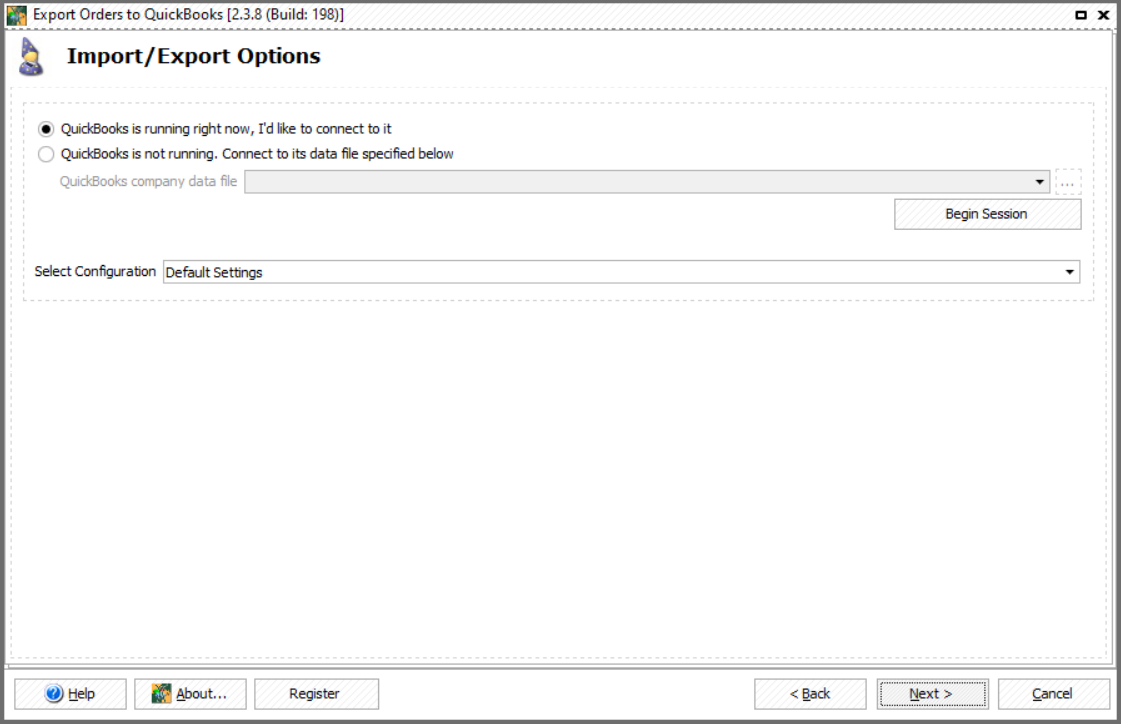Click the Default Settings configuration field
The image size is (1121, 724).
point(621,272)
